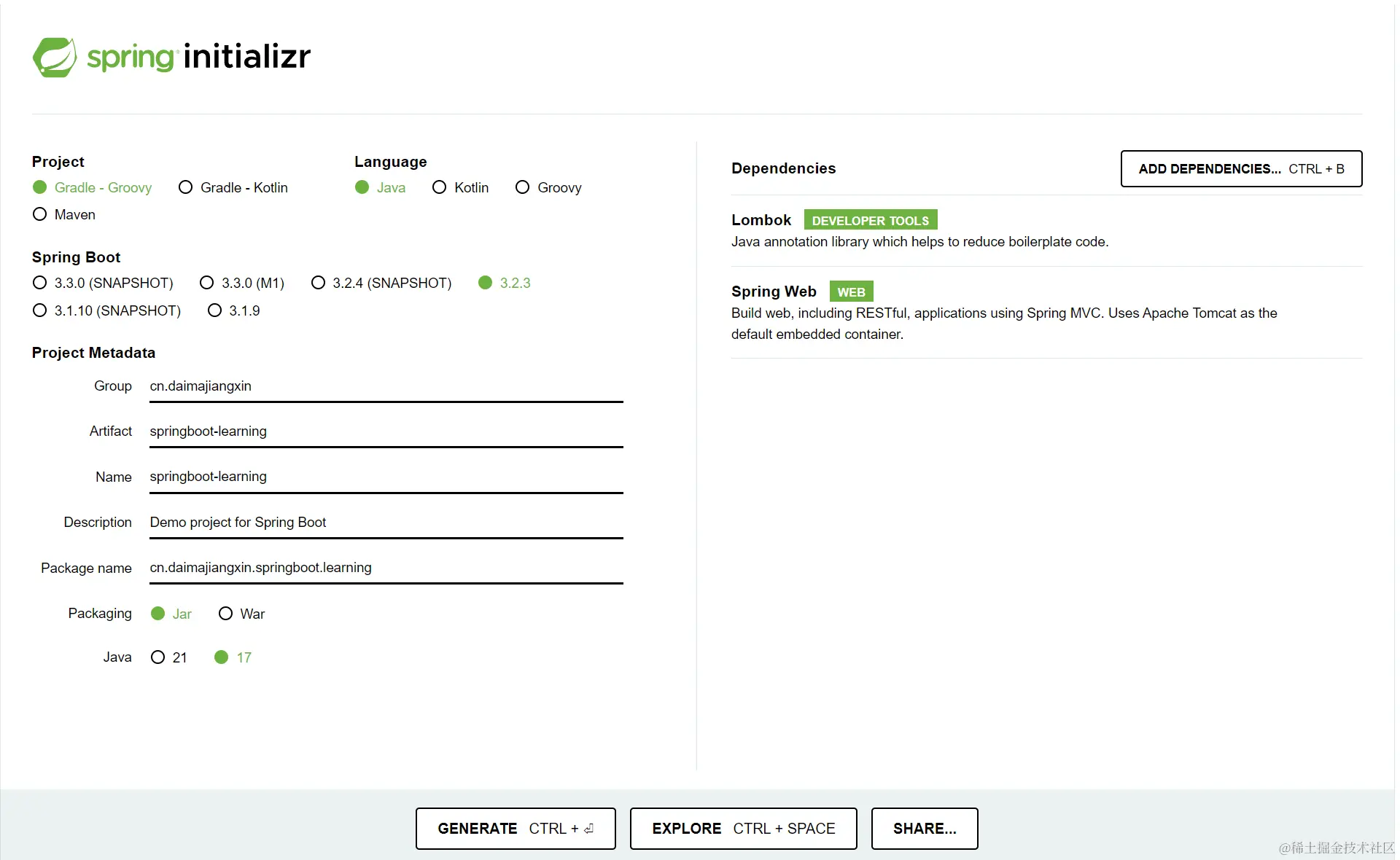Focus the Description input field
The image size is (1400, 860).
coord(386,523)
